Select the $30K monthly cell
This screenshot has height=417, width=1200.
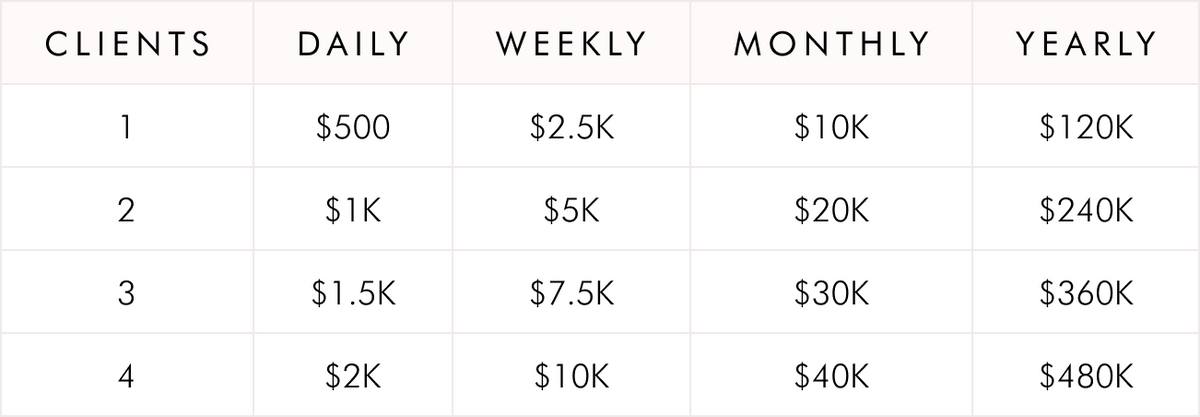tap(832, 294)
